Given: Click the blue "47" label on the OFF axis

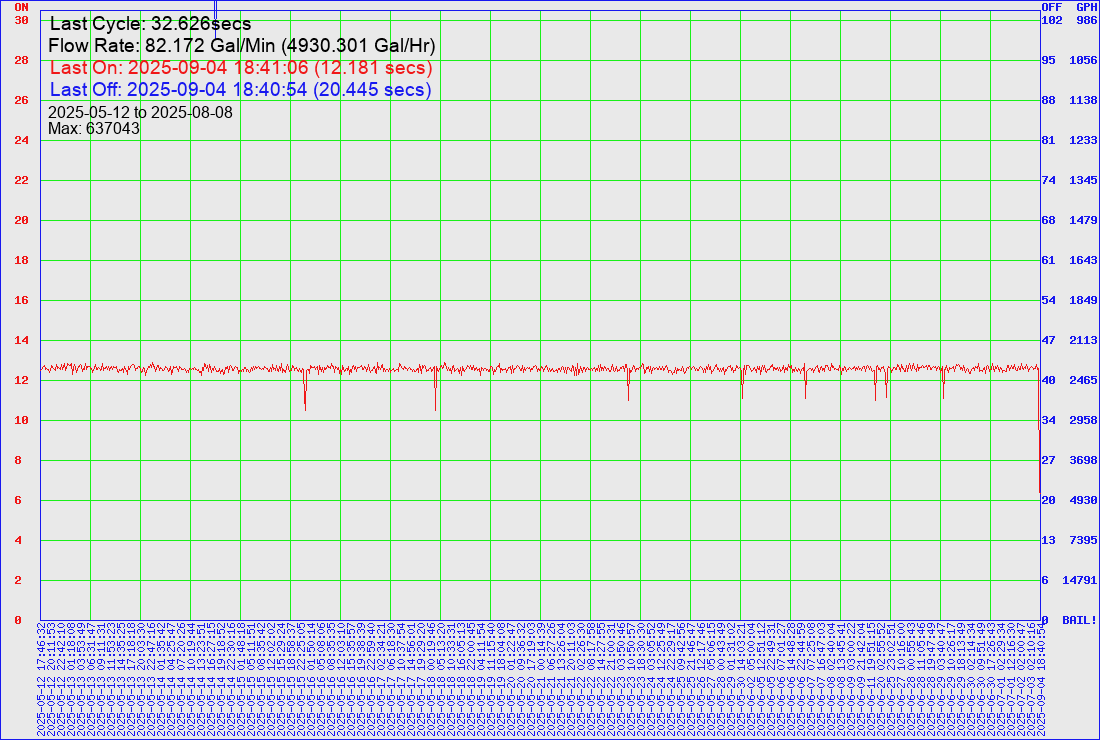Looking at the screenshot, I should [x=1048, y=340].
